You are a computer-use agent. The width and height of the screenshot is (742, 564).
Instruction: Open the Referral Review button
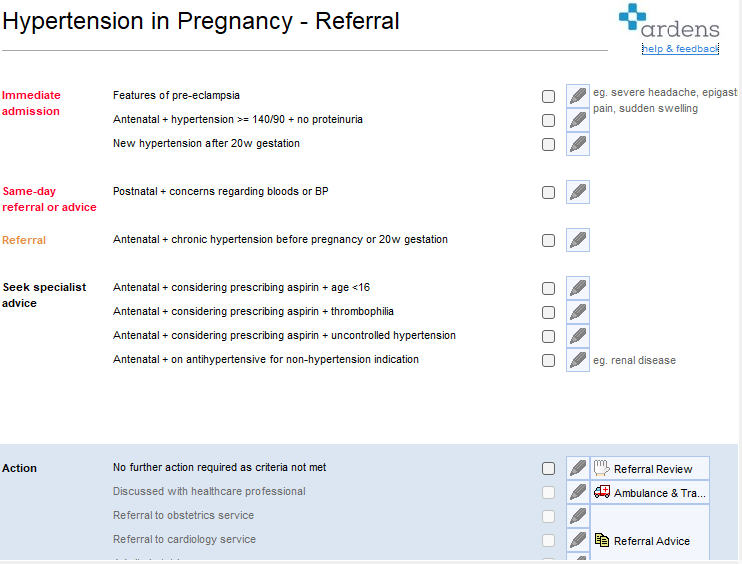[650, 469]
